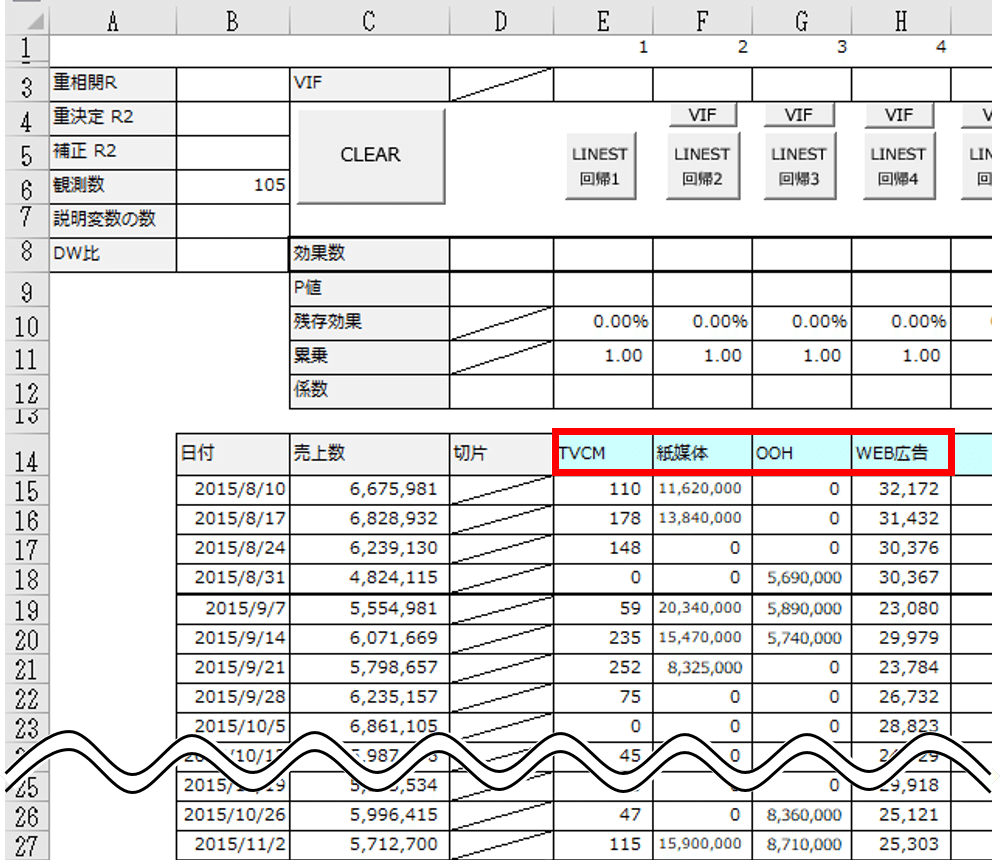Select the 紙媒体 value 20,340,000

702,609
